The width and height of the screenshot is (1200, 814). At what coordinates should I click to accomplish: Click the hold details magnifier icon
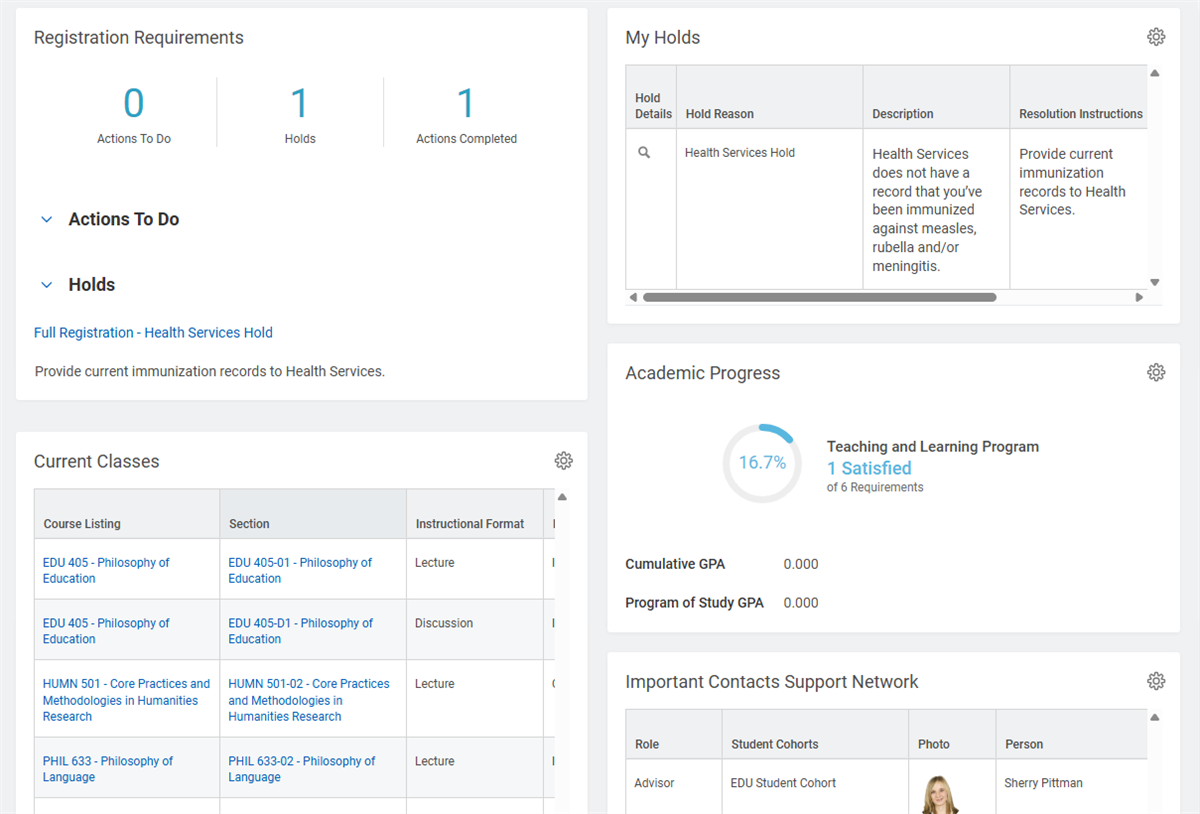click(x=644, y=153)
